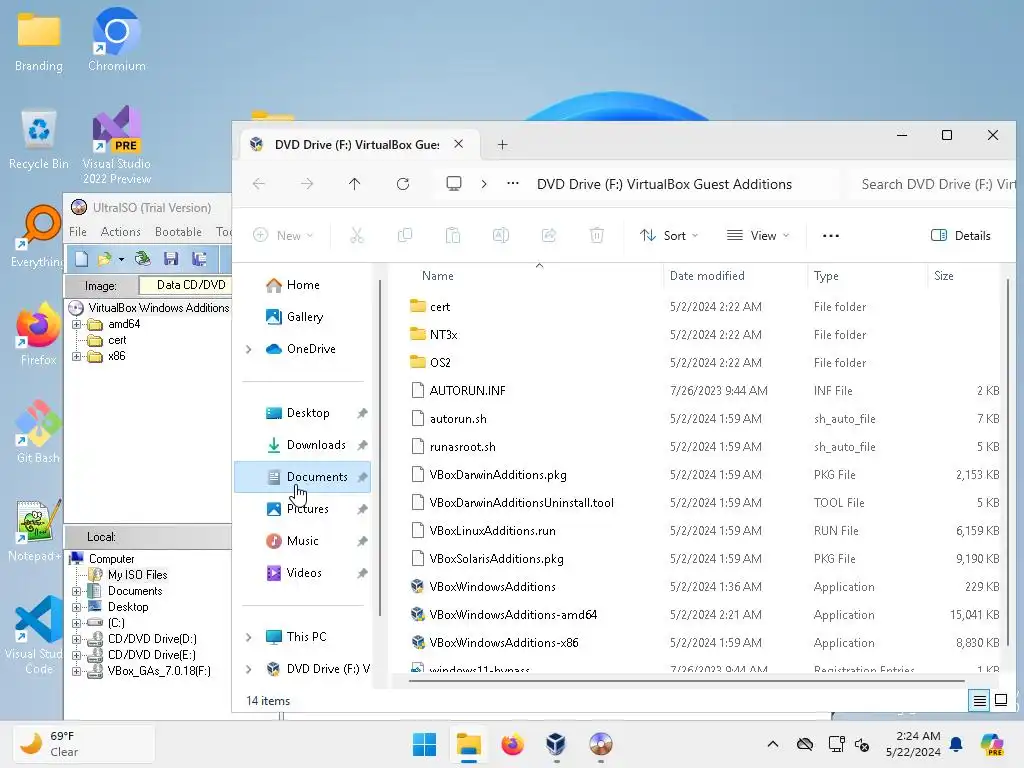Click the New document icon in UltraISO toolbar

point(82,259)
